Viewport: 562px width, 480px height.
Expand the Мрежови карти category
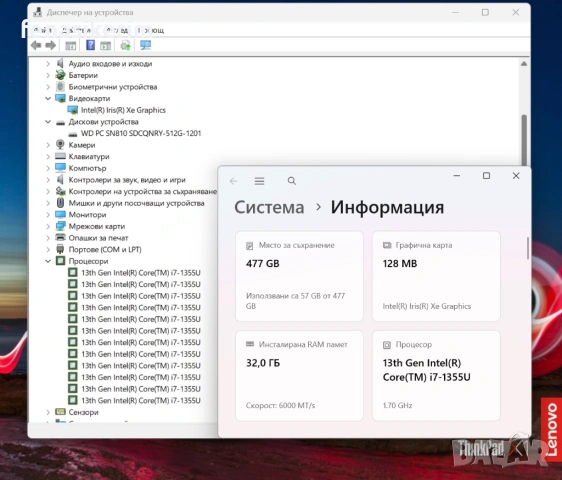point(48,226)
